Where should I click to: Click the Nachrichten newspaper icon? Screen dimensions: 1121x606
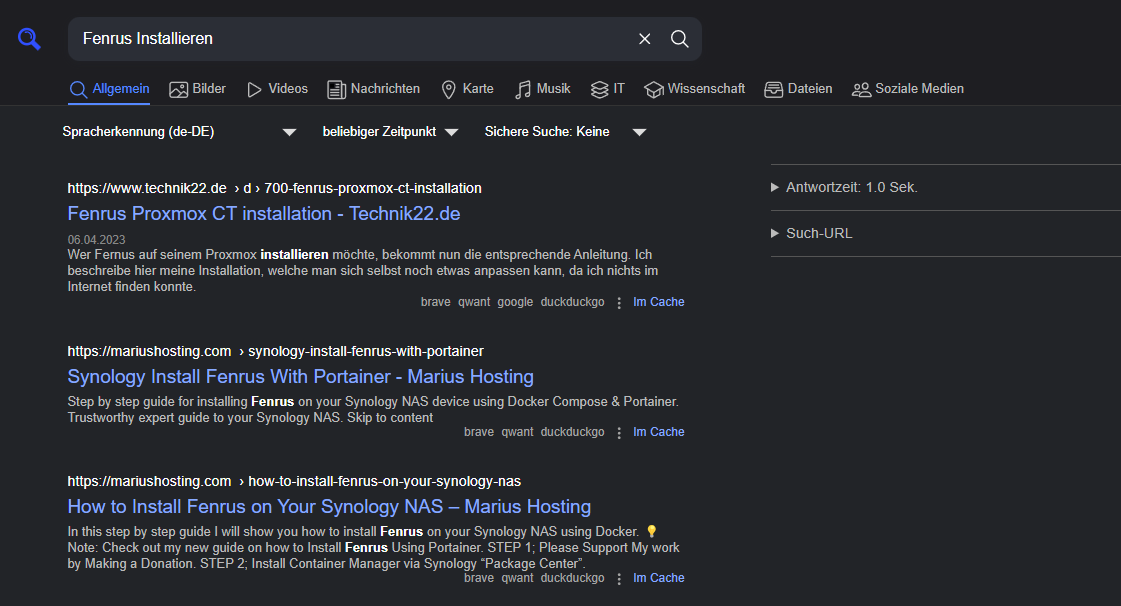coord(336,89)
